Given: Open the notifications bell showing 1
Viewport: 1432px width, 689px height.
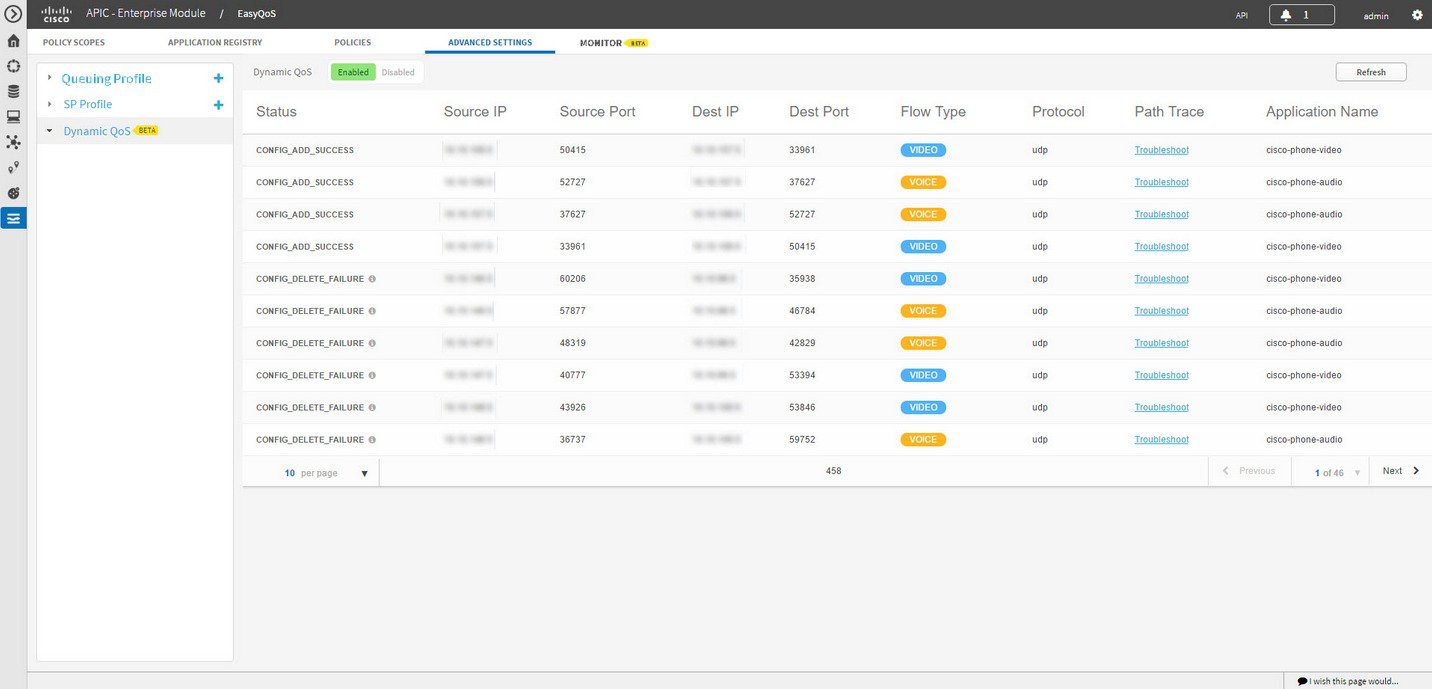Looking at the screenshot, I should [x=1300, y=14].
